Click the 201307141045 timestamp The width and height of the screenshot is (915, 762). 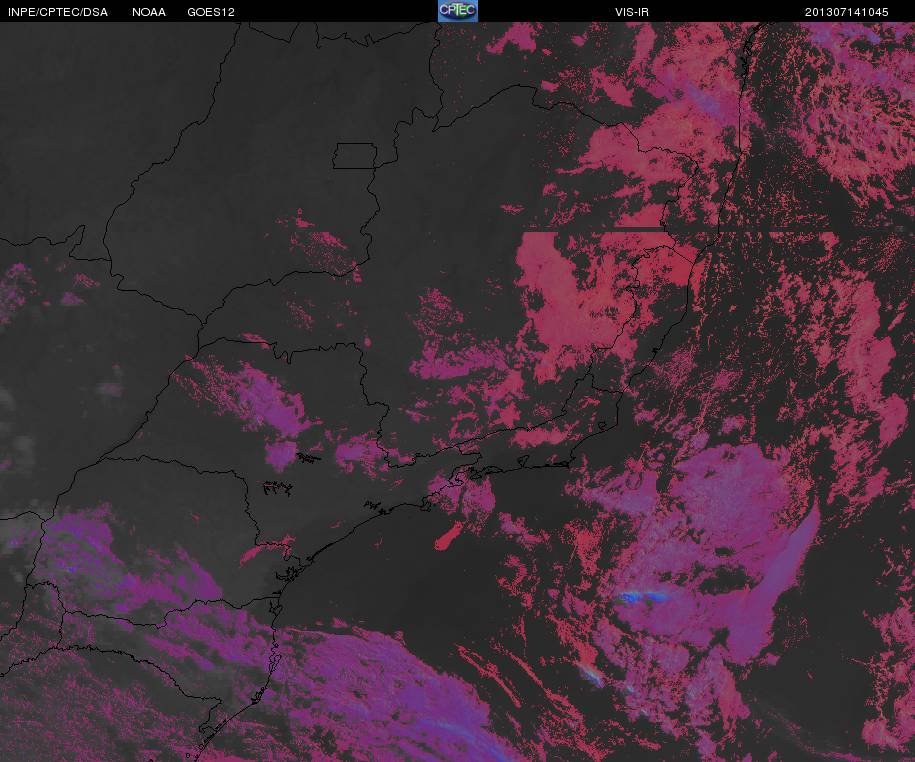[x=847, y=12]
